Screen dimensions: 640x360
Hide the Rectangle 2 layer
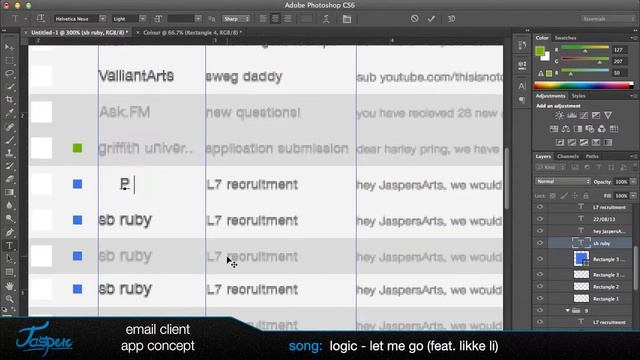(x=540, y=287)
